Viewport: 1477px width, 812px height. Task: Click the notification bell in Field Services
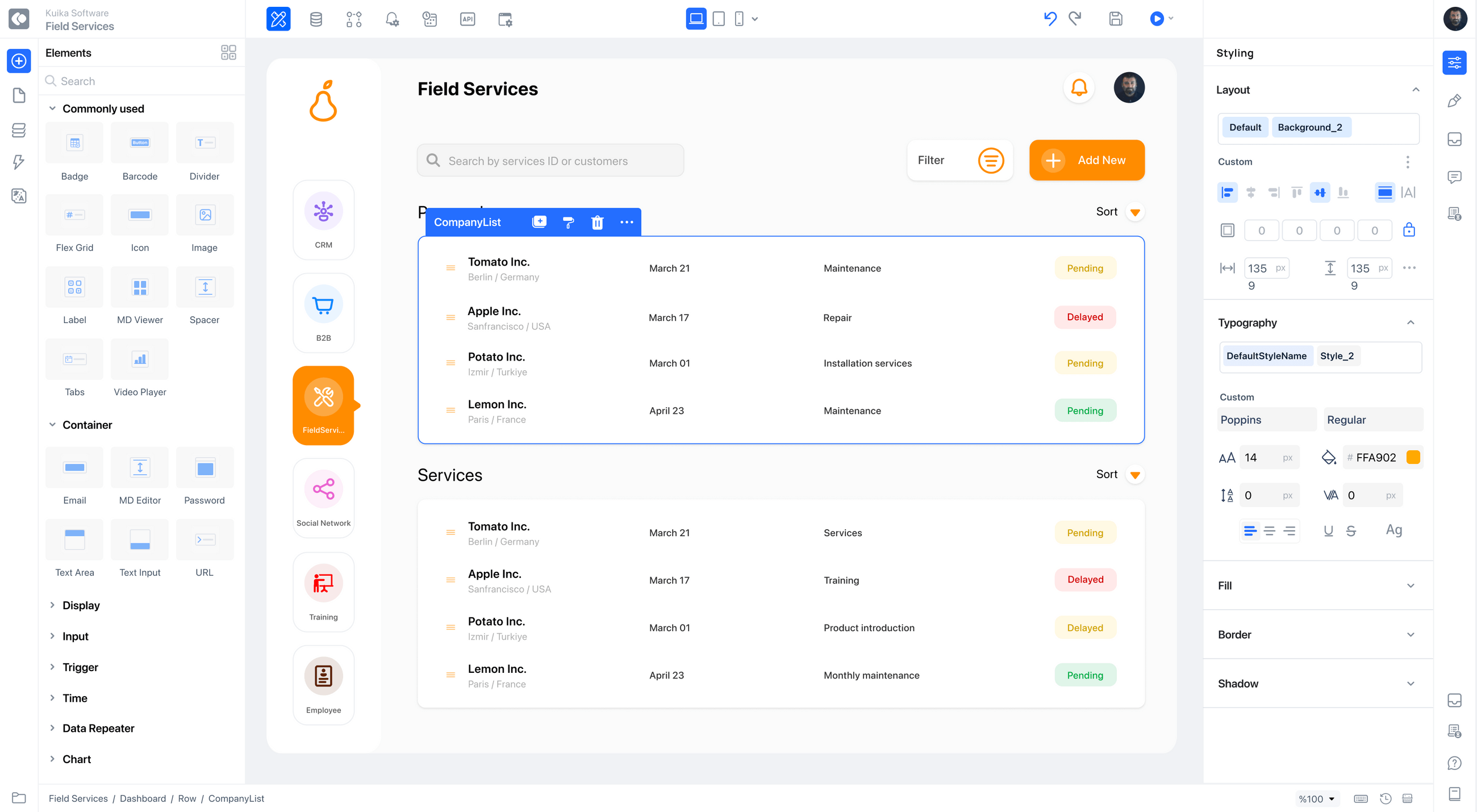pos(1079,87)
